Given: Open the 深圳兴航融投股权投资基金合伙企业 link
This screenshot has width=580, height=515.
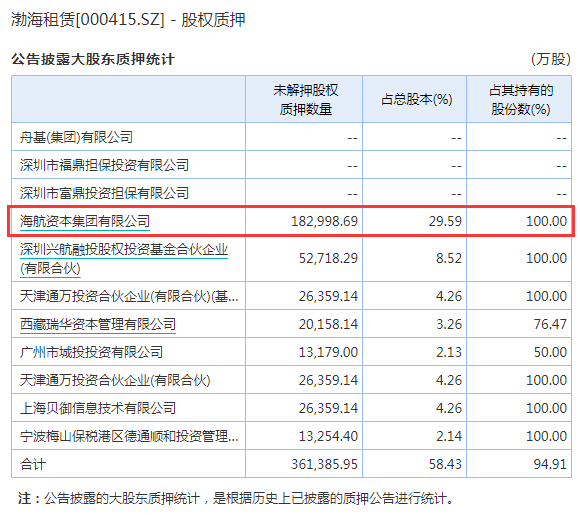Looking at the screenshot, I should (124, 259).
